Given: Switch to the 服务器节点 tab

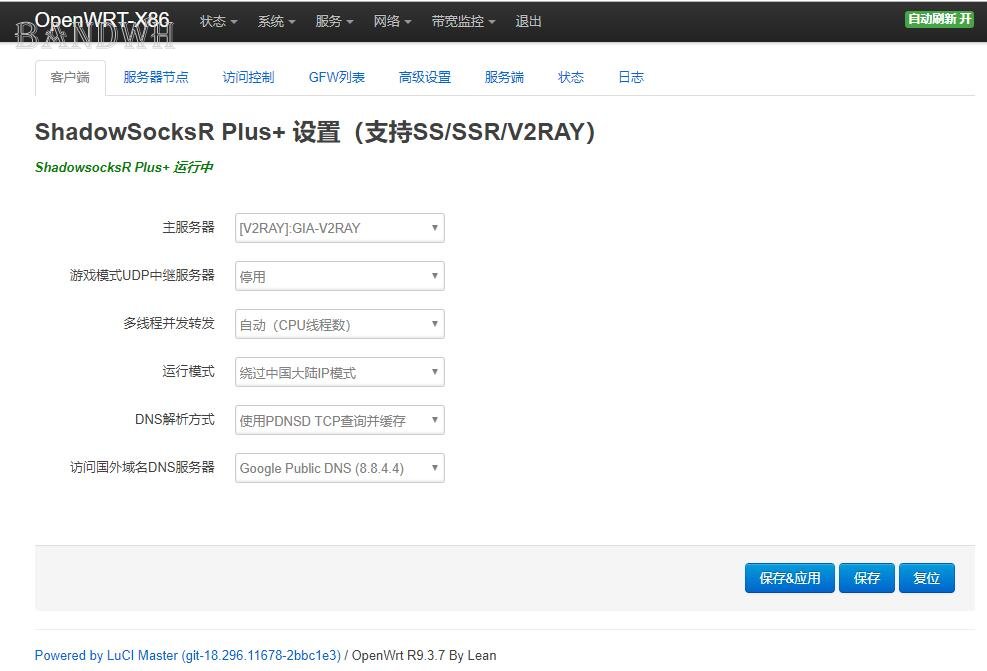Looking at the screenshot, I should point(155,77).
